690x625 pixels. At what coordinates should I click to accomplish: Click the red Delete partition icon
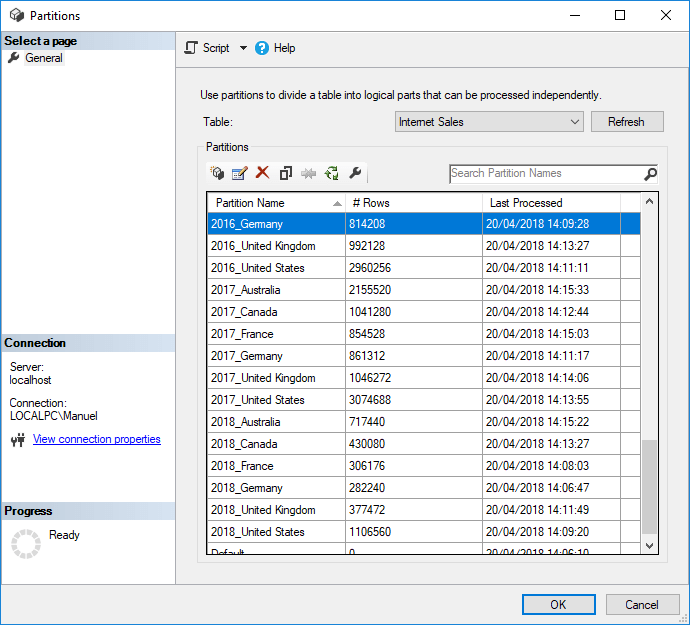(263, 173)
